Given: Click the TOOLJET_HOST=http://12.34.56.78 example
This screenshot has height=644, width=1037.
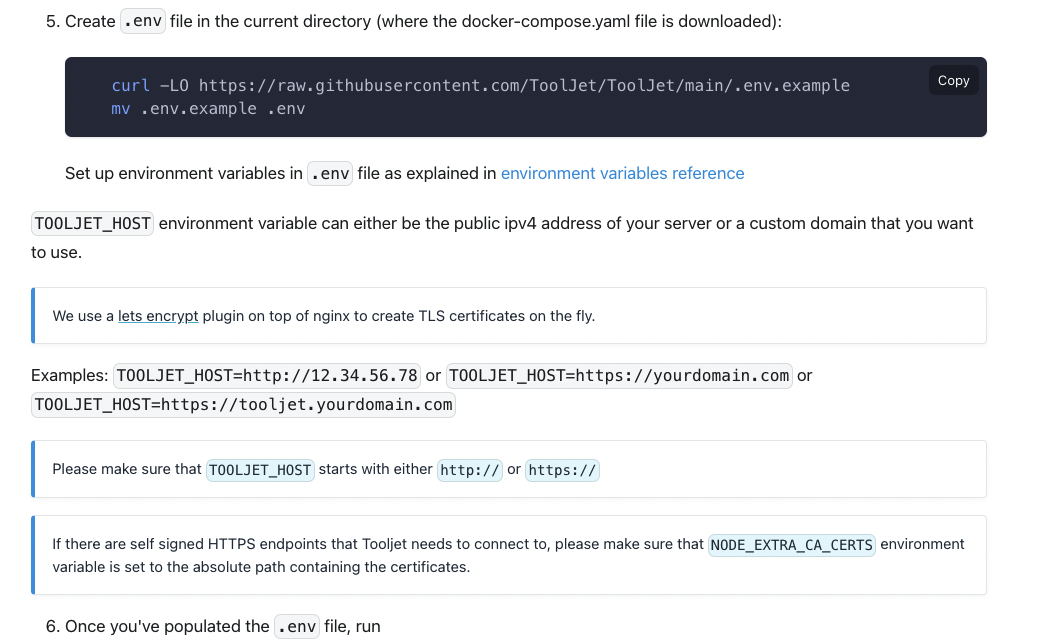Looking at the screenshot, I should 266,375.
